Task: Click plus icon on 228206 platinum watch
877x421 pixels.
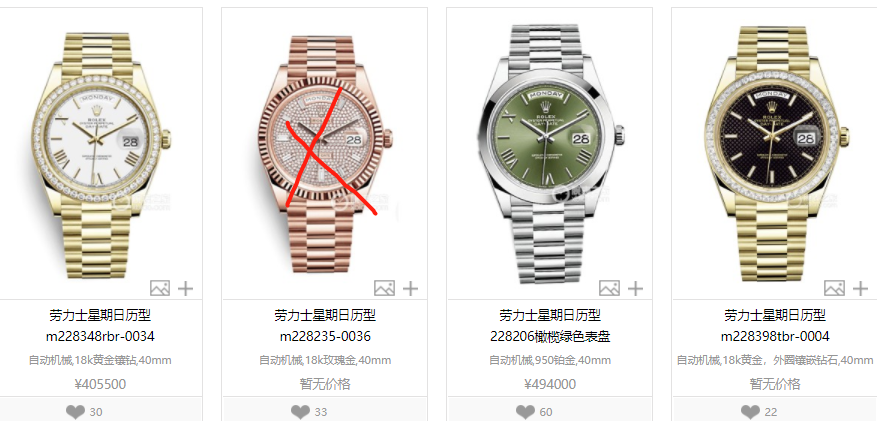Action: [635, 288]
